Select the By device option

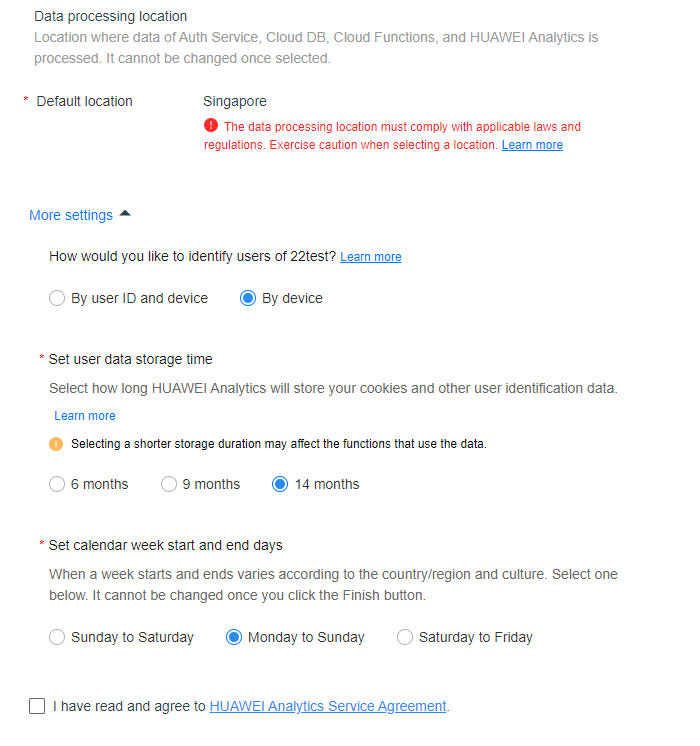248,298
